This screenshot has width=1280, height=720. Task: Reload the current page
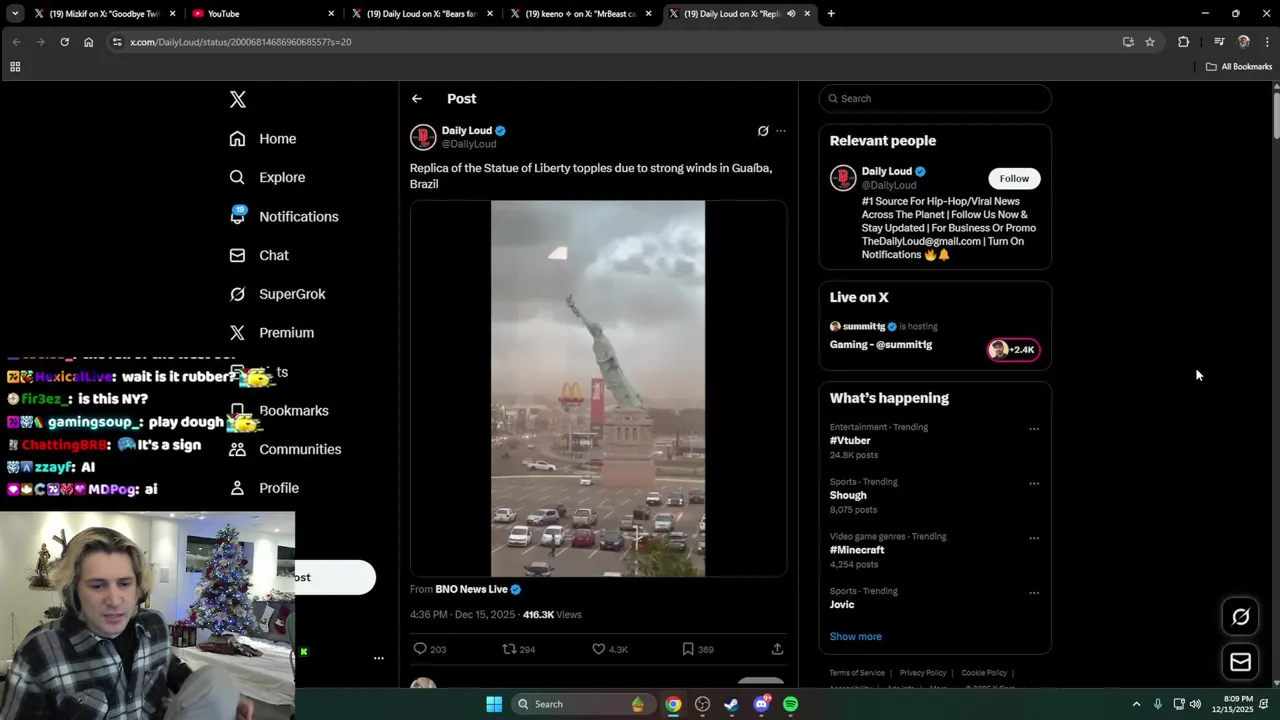(x=64, y=42)
